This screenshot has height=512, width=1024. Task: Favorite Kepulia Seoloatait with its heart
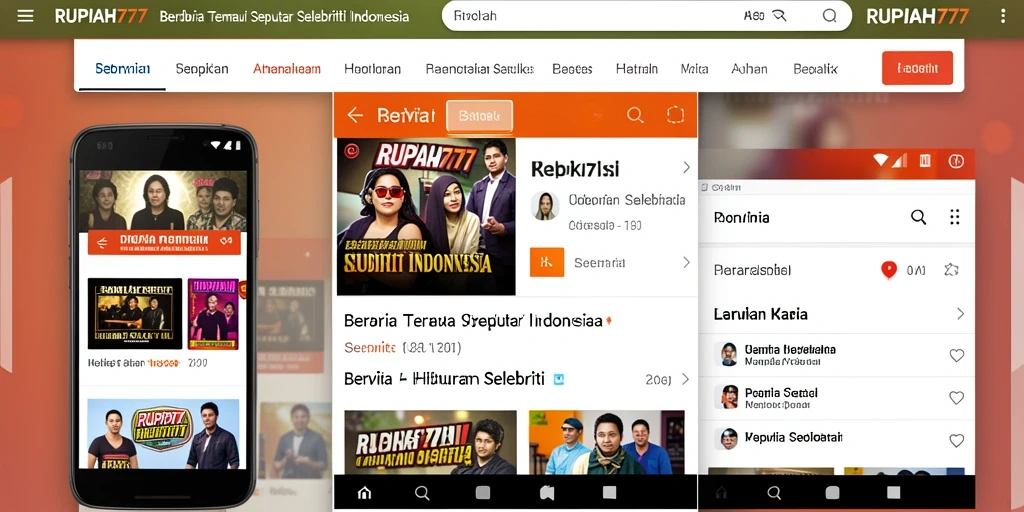956,441
